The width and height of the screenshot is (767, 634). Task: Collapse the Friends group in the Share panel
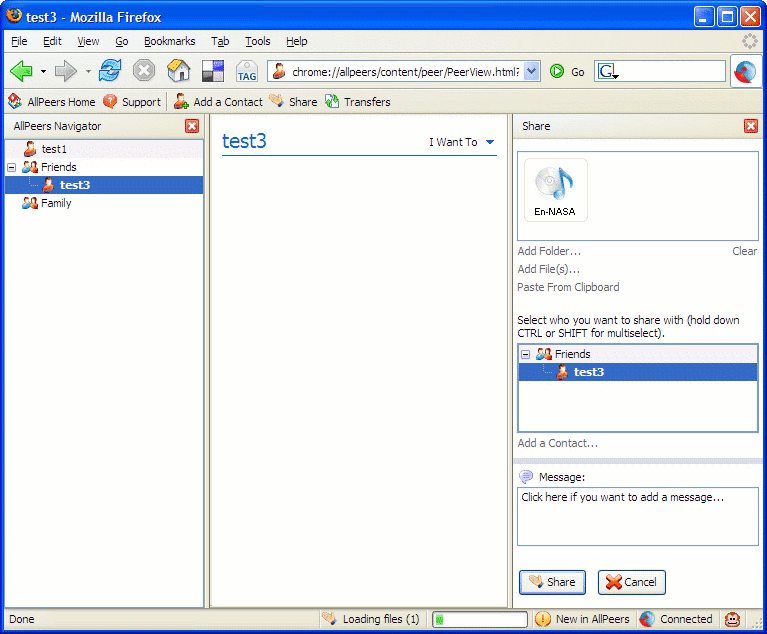tap(525, 354)
